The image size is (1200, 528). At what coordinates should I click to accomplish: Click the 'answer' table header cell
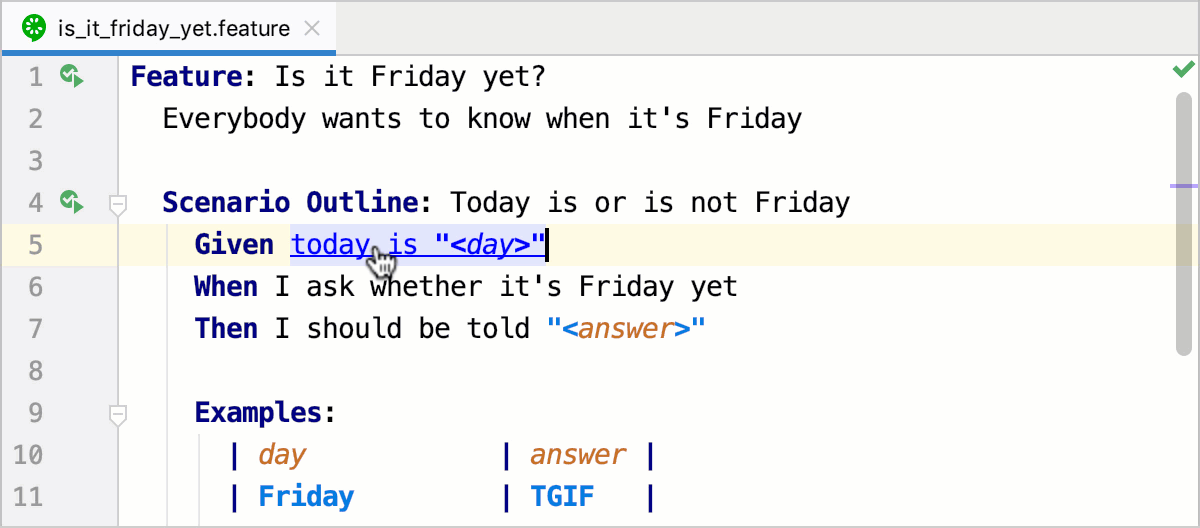(x=578, y=455)
